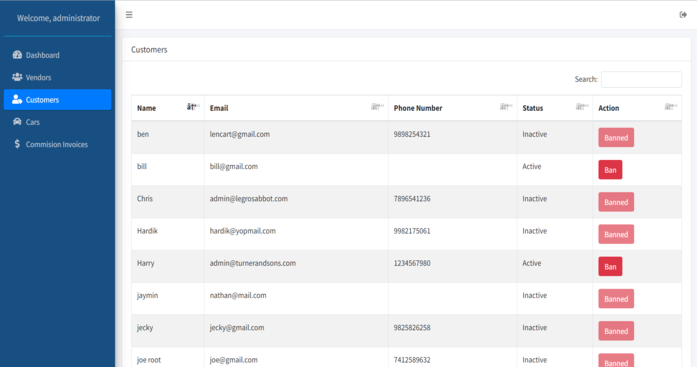Image resolution: width=697 pixels, height=367 pixels.
Task: Click the Dashboard gauge icon
Action: point(17,55)
